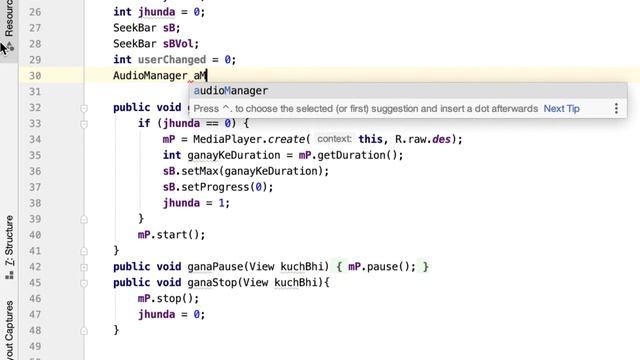Image resolution: width=640 pixels, height=360 pixels.
Task: Click the 'context:' parameter hint
Action: (334, 139)
